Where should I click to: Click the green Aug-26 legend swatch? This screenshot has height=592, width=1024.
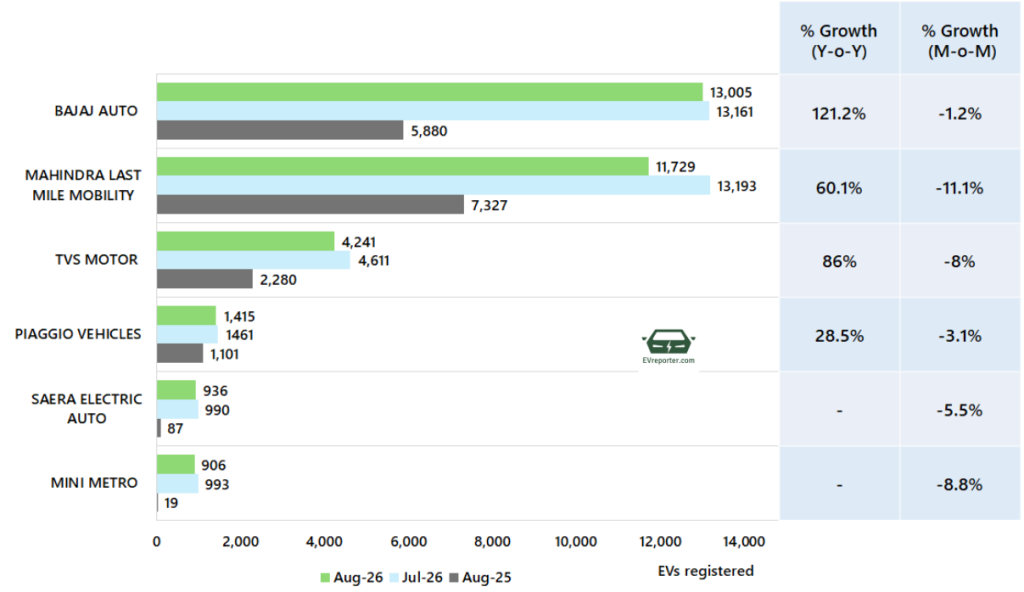click(325, 578)
